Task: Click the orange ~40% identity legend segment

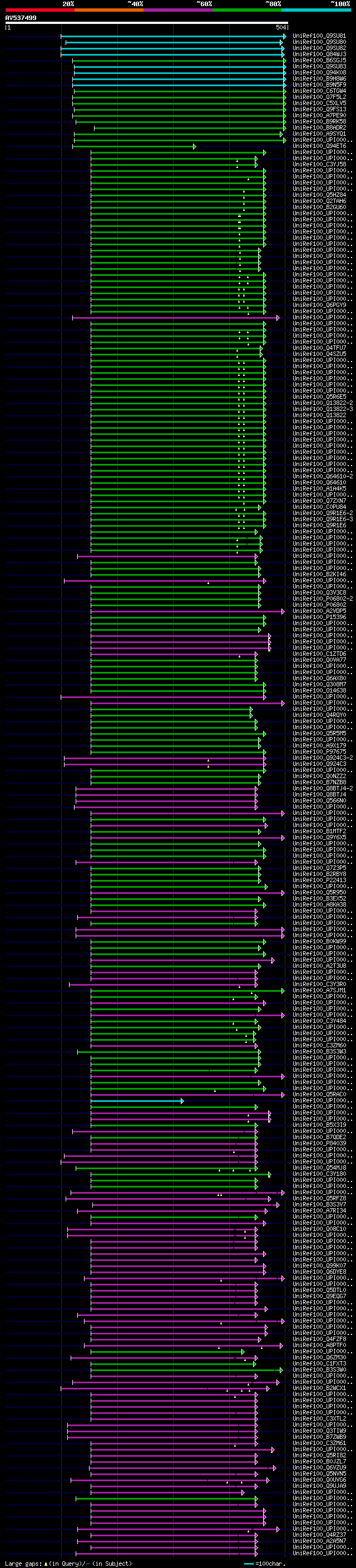Action: click(x=109, y=10)
